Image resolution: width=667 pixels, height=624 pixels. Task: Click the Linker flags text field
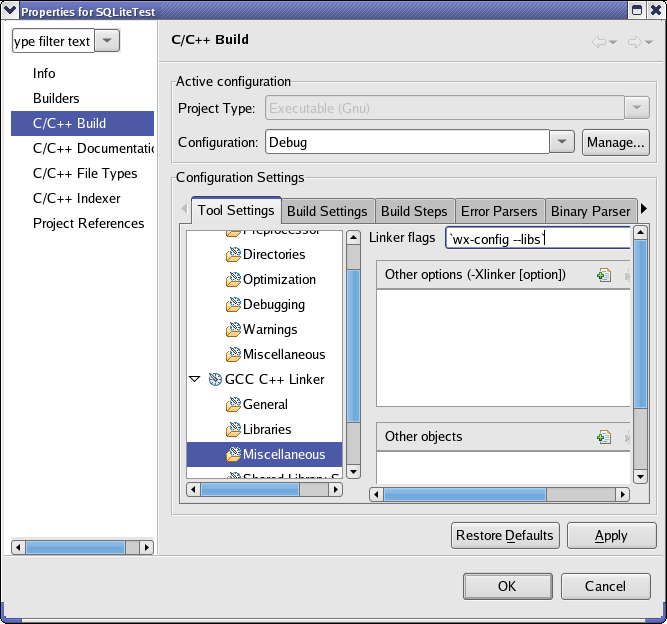click(538, 238)
